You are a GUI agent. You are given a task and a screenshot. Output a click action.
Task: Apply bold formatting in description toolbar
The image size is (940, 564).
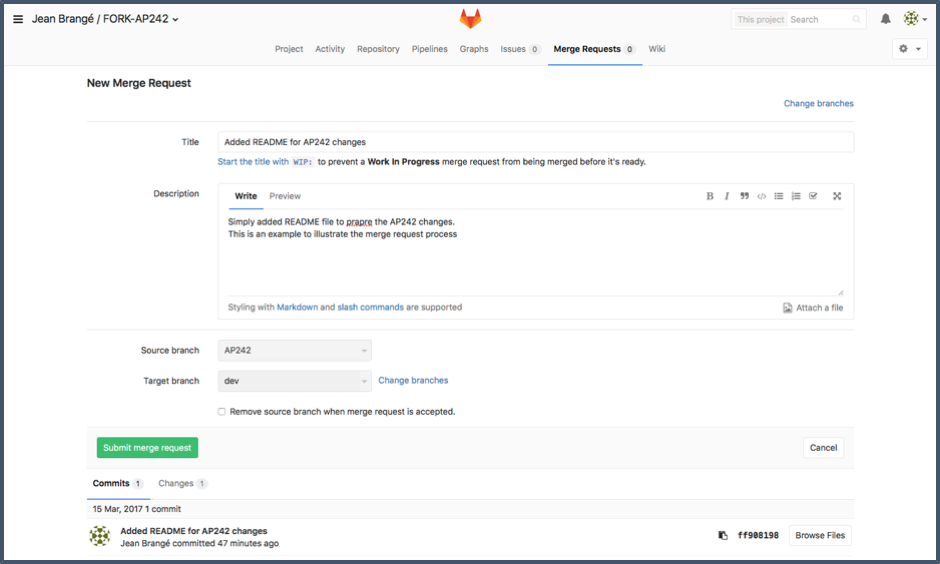(x=710, y=196)
